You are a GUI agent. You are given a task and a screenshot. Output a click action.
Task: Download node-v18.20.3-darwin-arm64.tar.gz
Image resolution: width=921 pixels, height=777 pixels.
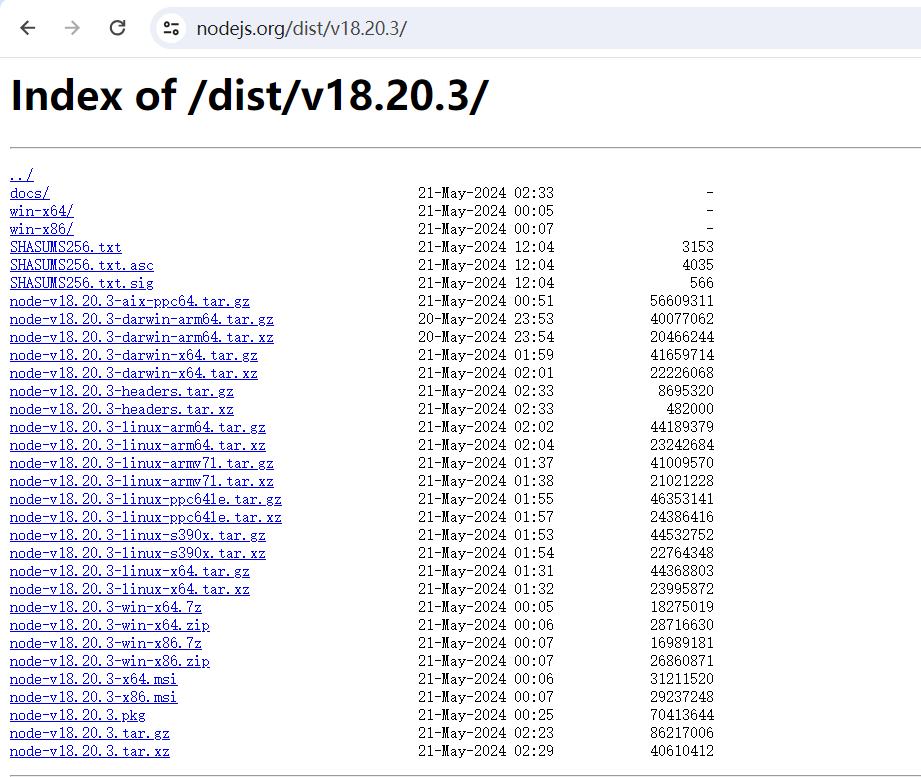click(x=142, y=319)
